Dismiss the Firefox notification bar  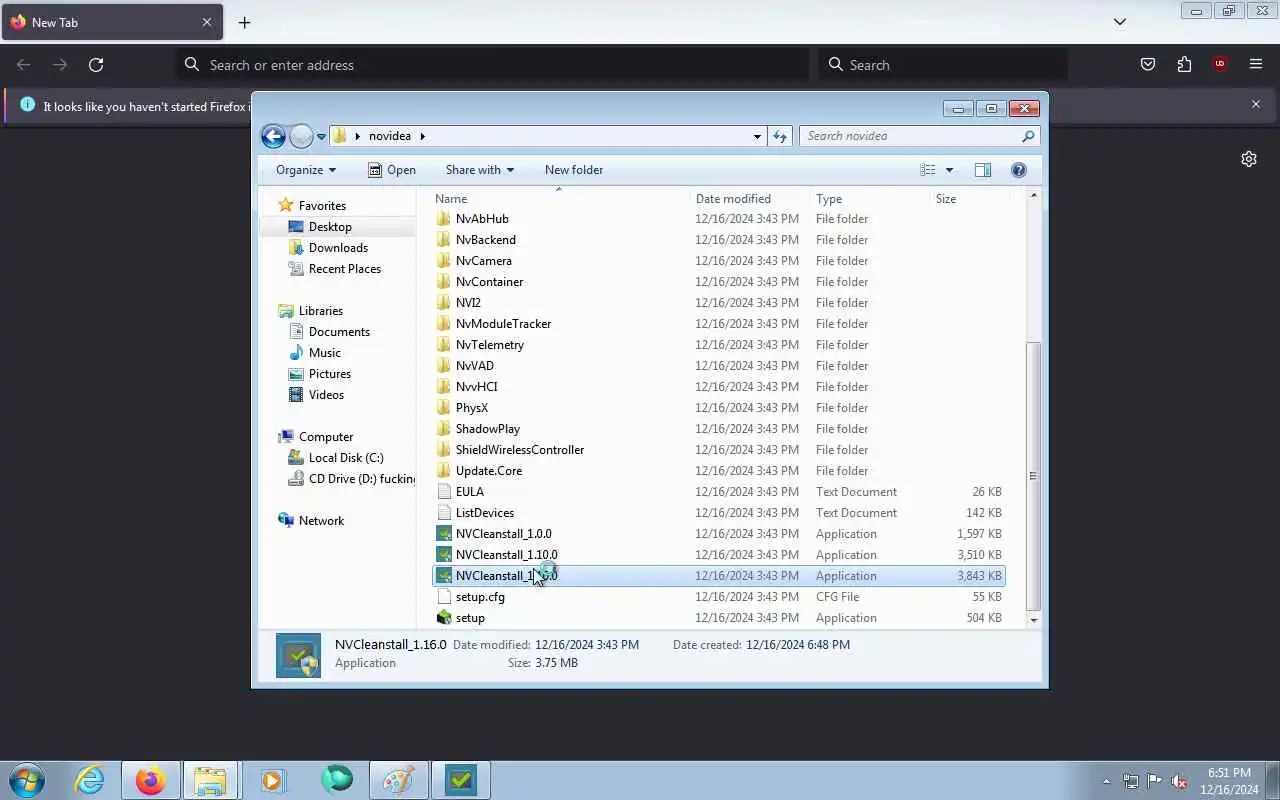coord(1256,104)
